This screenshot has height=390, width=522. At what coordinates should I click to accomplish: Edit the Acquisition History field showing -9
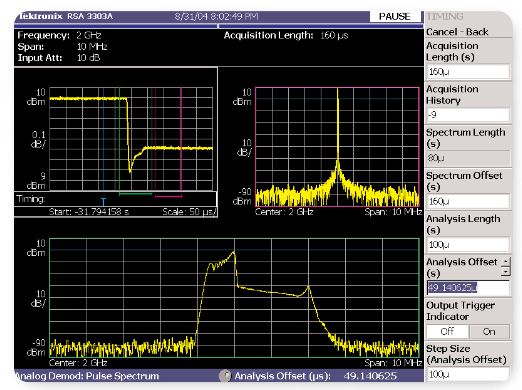pos(468,115)
